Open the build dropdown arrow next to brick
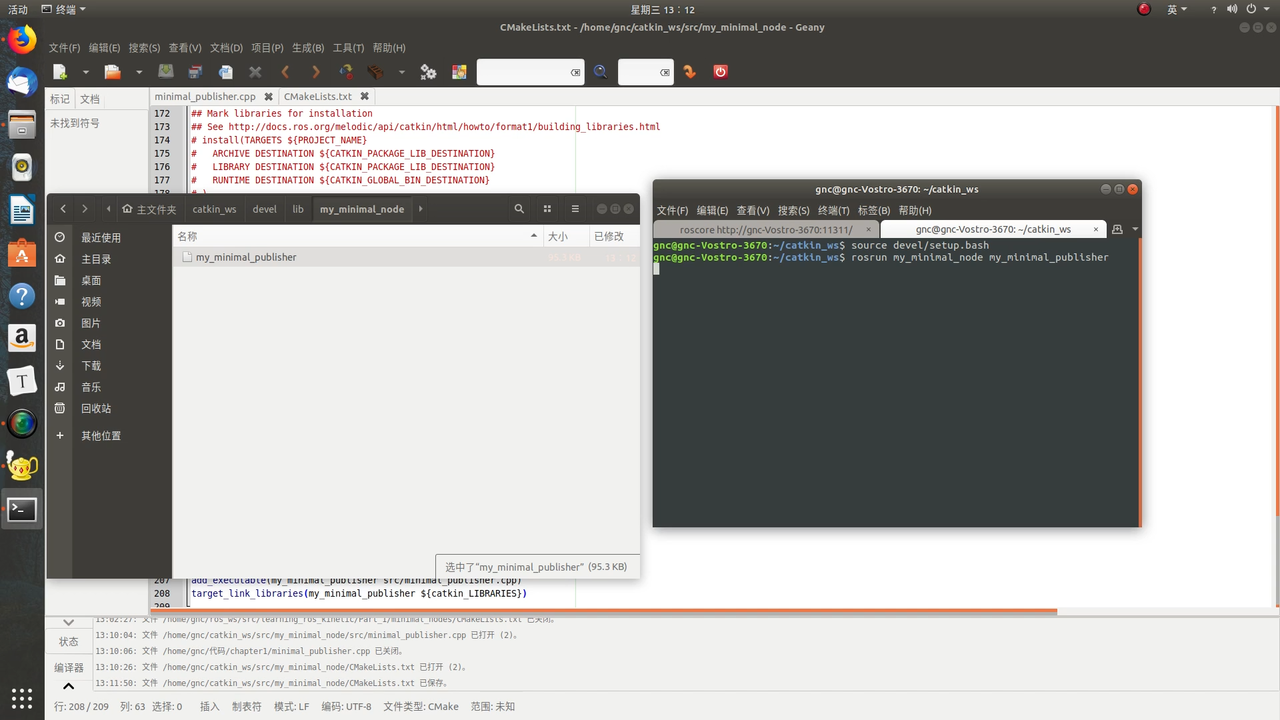Image resolution: width=1280 pixels, height=720 pixels. tap(402, 72)
